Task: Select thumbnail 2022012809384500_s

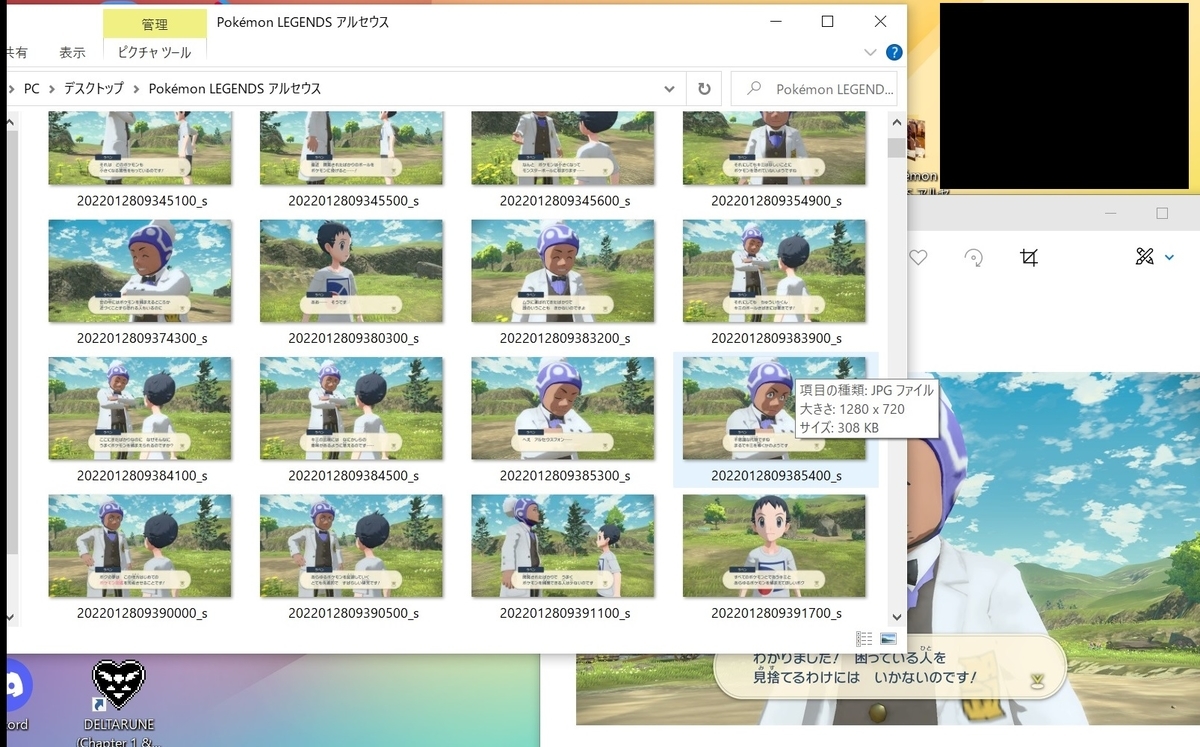Action: (352, 410)
